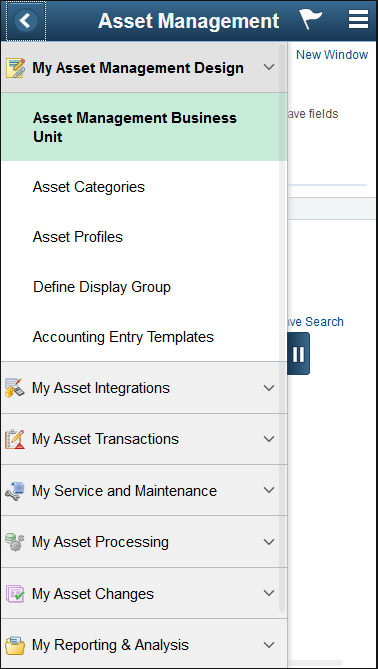Click the My Asset Integrations icon

click(x=15, y=388)
